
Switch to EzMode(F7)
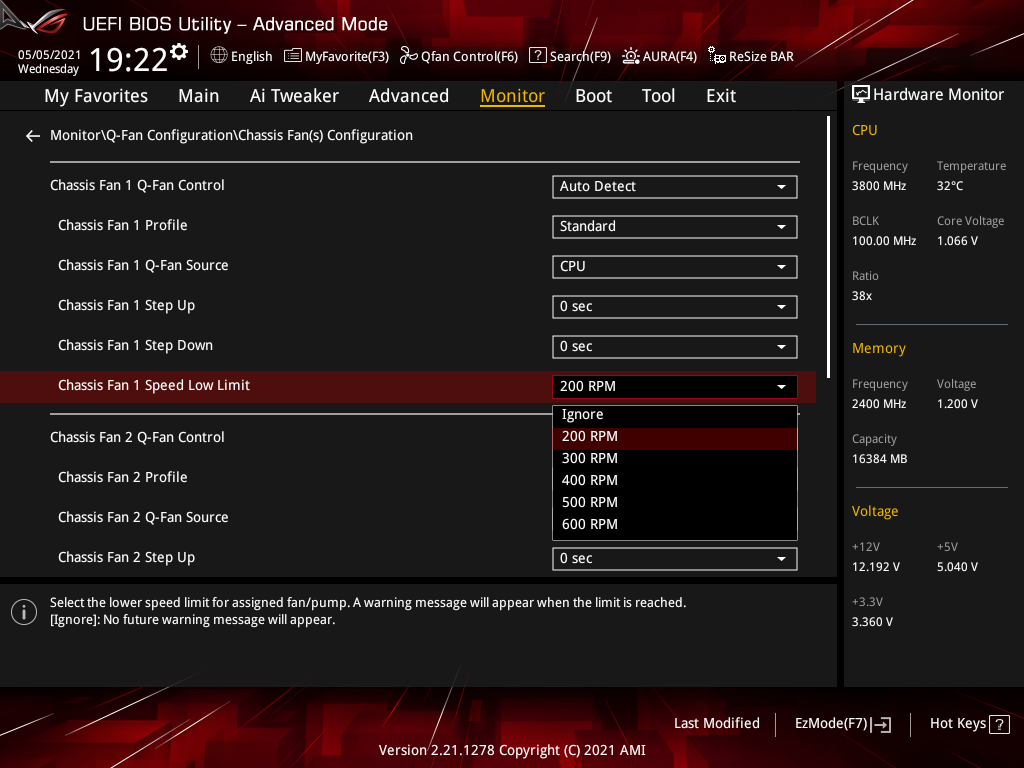point(842,724)
